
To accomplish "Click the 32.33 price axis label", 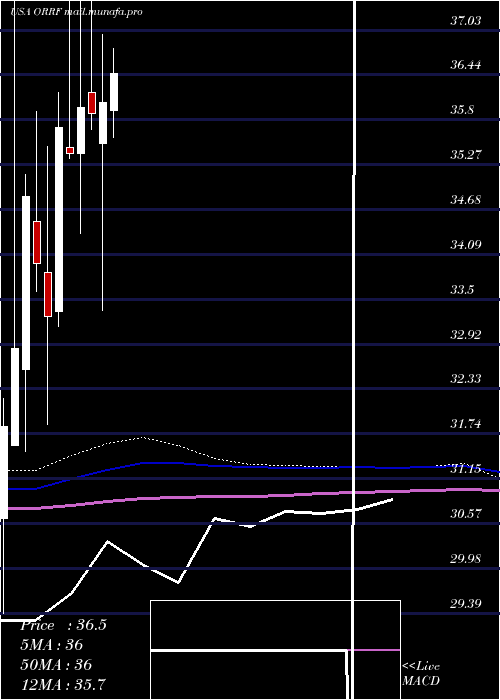I will 466,379.
